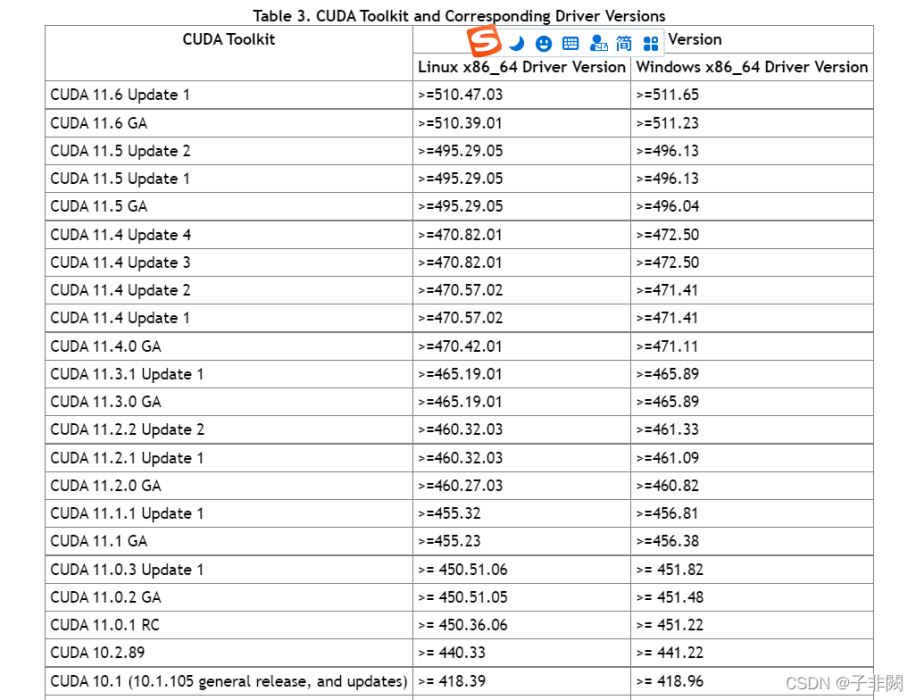The image size is (916, 700).
Task: Select the 'CUDA 11.2.2 Update 2' cell
Action: (x=228, y=429)
